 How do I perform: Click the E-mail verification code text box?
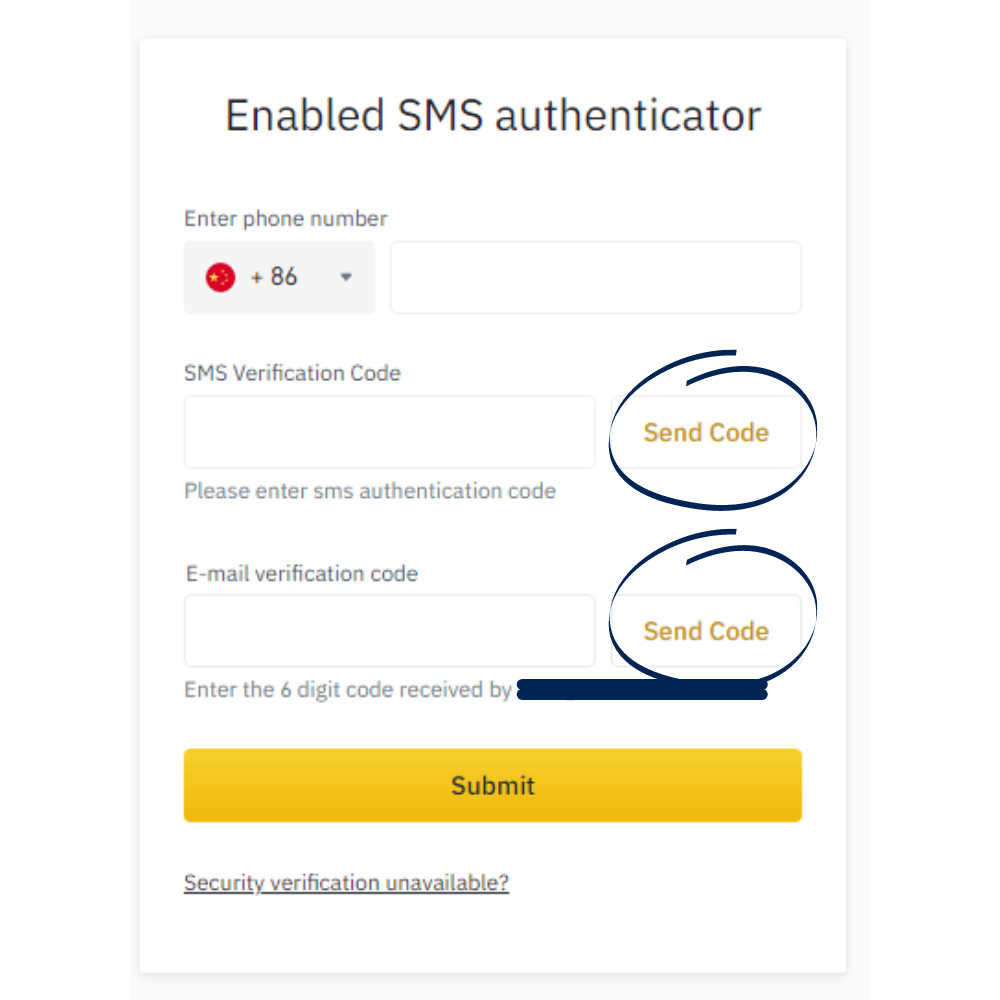[x=389, y=631]
